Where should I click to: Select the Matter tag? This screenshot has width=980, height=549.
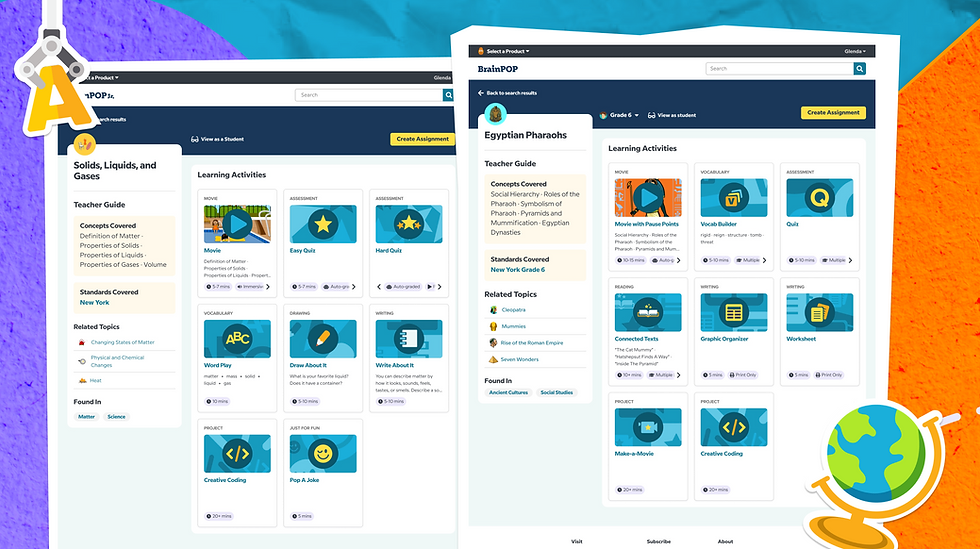(86, 417)
